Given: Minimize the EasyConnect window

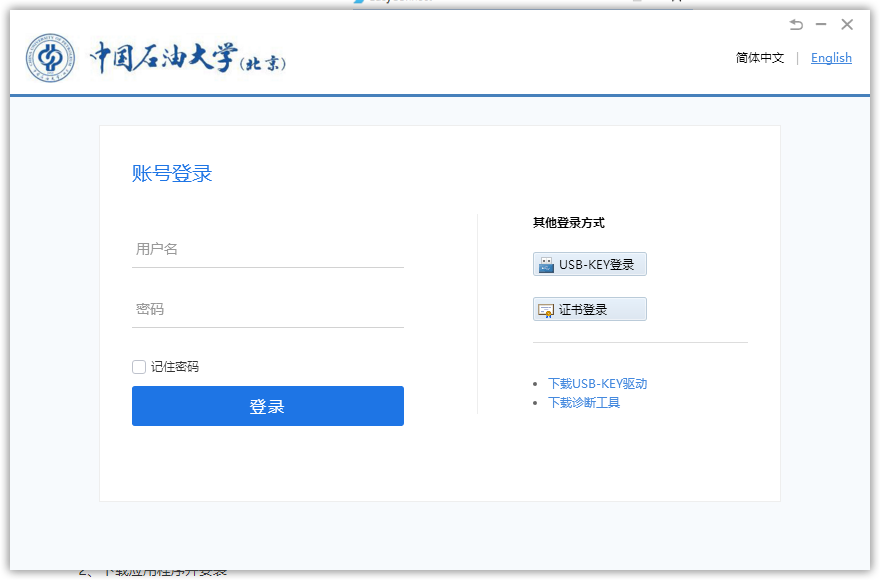Looking at the screenshot, I should 821,24.
